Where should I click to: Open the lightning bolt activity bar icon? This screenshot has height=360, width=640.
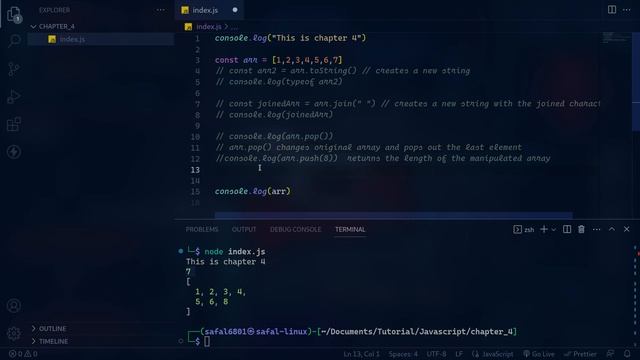[14, 152]
